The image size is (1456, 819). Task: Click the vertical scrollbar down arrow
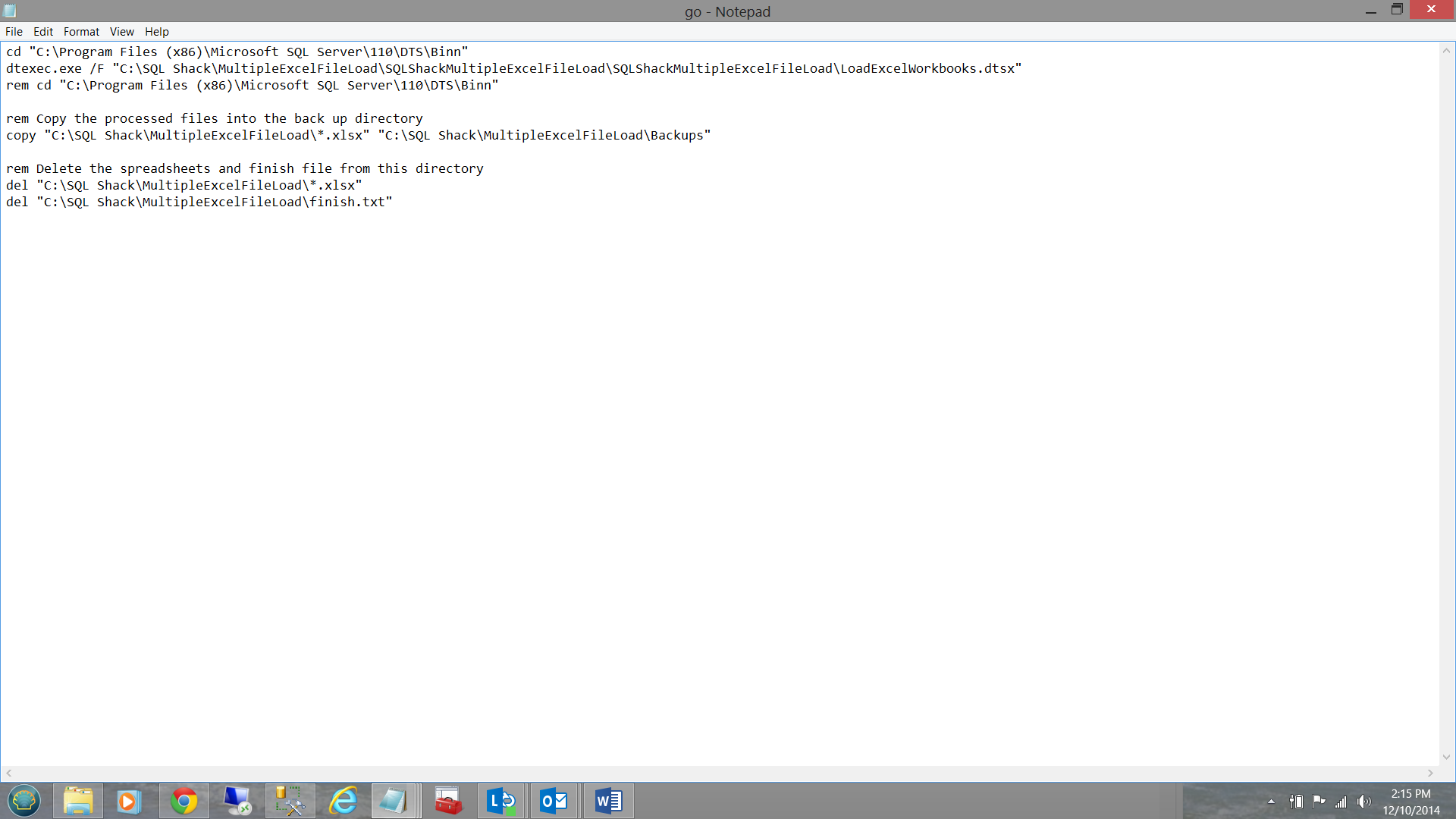point(1446,757)
